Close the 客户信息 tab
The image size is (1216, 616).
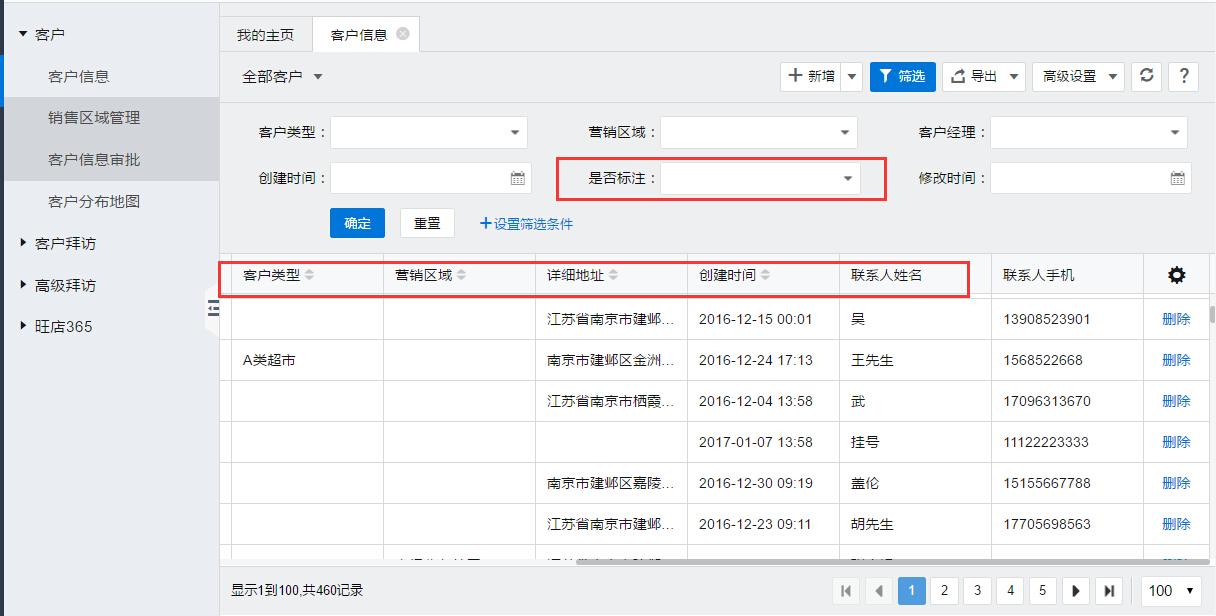(403, 34)
